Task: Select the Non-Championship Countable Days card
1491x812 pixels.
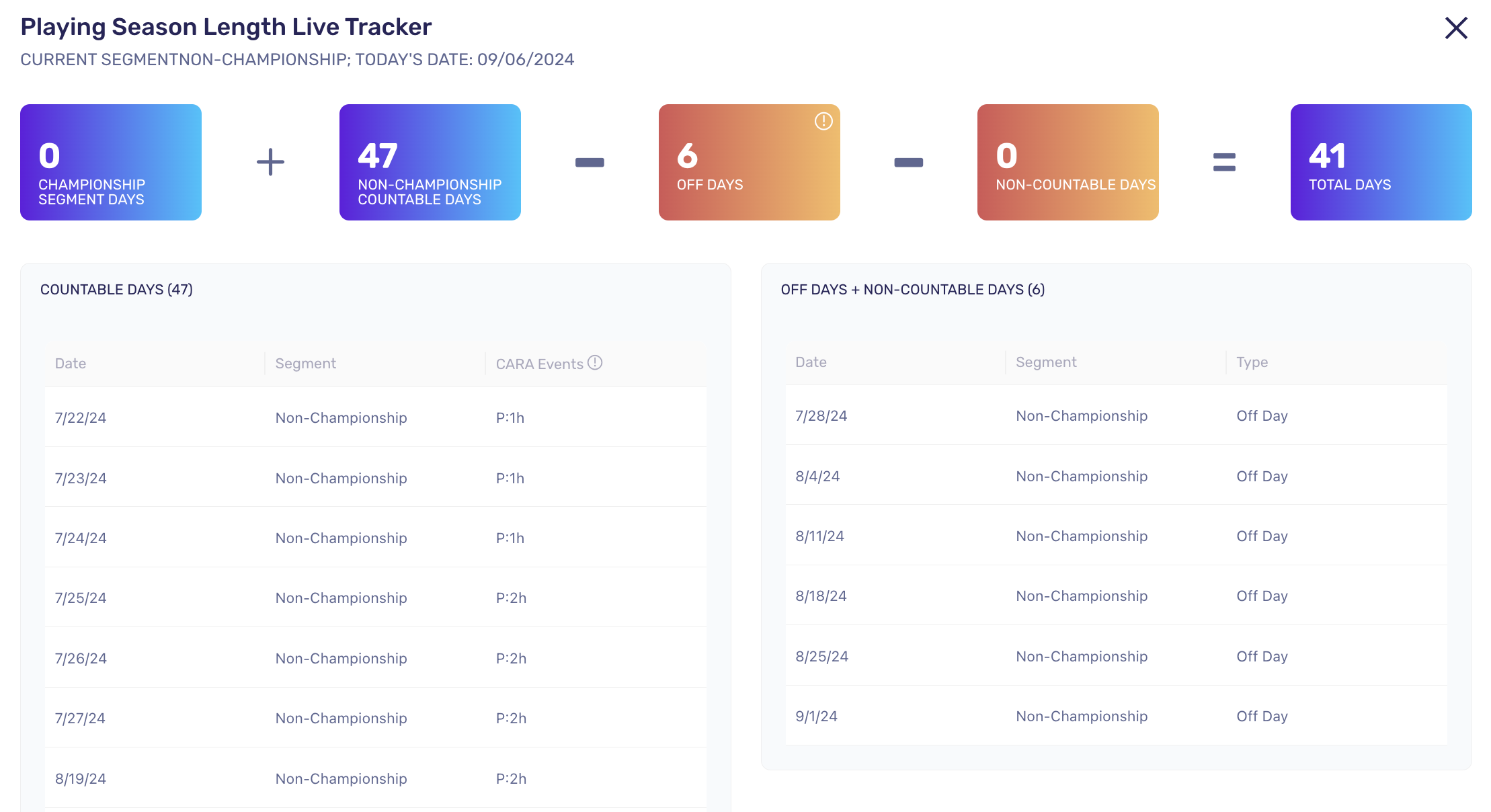Action: click(430, 162)
